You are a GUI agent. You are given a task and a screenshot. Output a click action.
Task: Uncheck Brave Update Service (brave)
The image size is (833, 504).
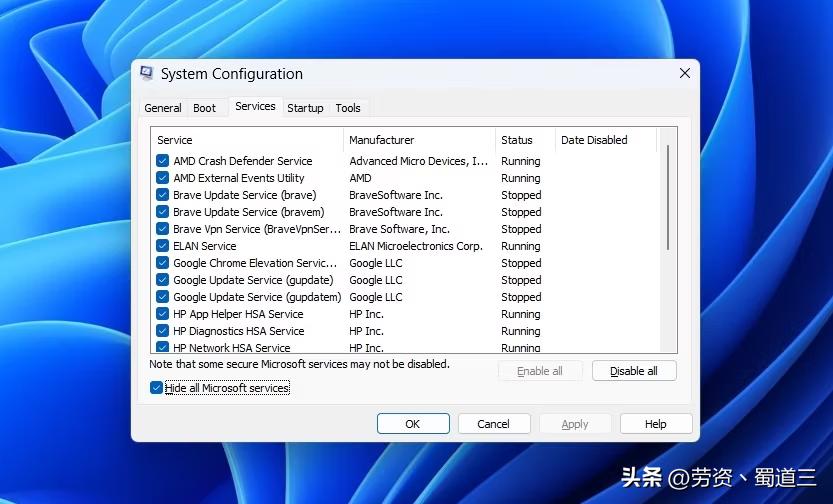163,194
